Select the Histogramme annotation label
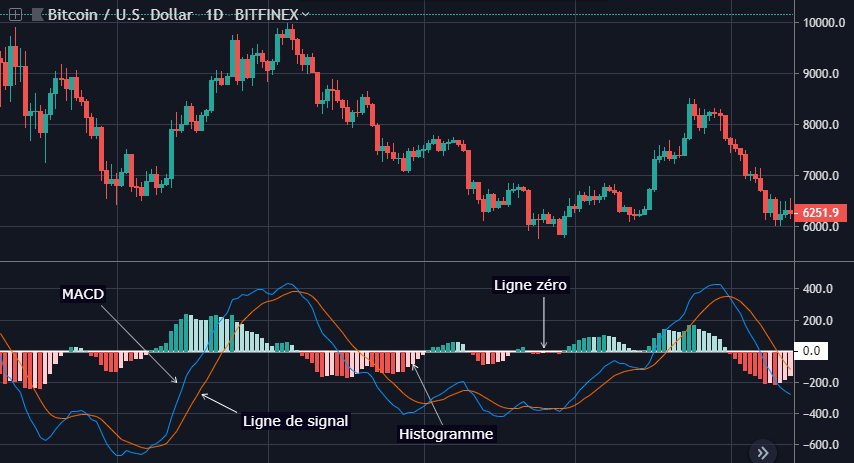Viewport: 854px width, 463px height. (x=446, y=434)
